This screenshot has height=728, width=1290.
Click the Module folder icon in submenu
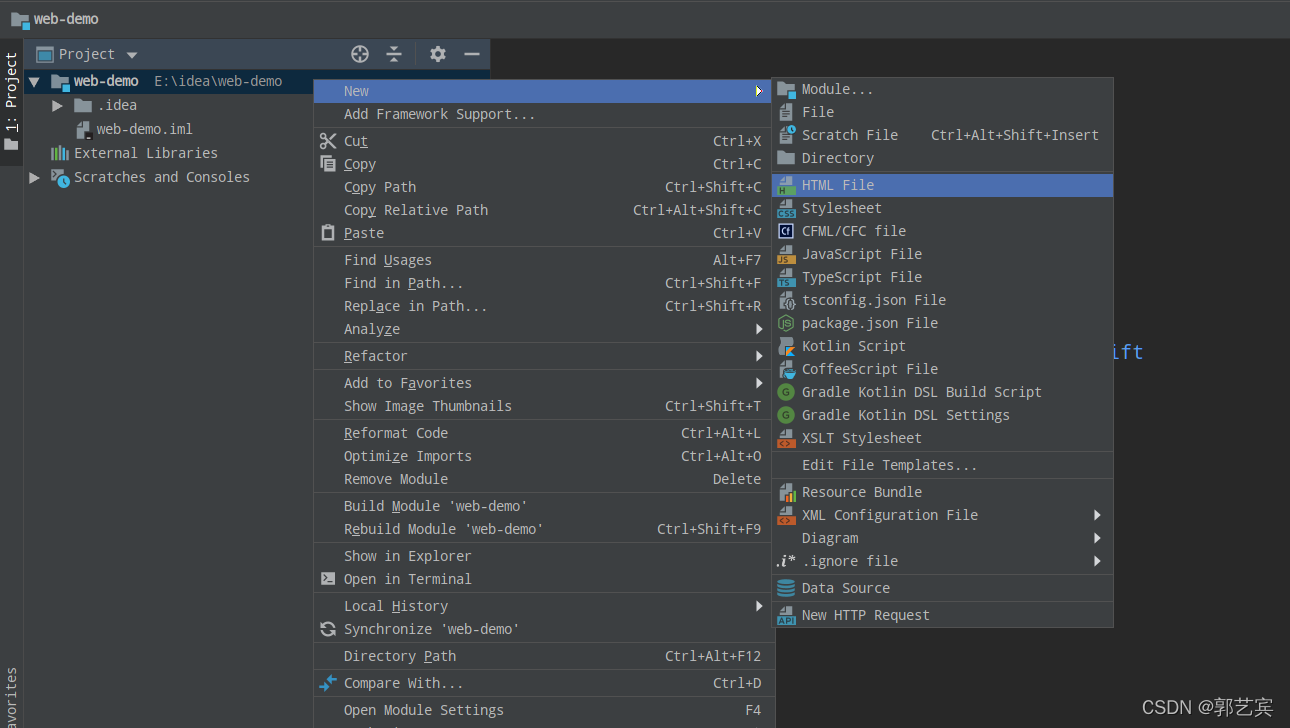tap(787, 89)
